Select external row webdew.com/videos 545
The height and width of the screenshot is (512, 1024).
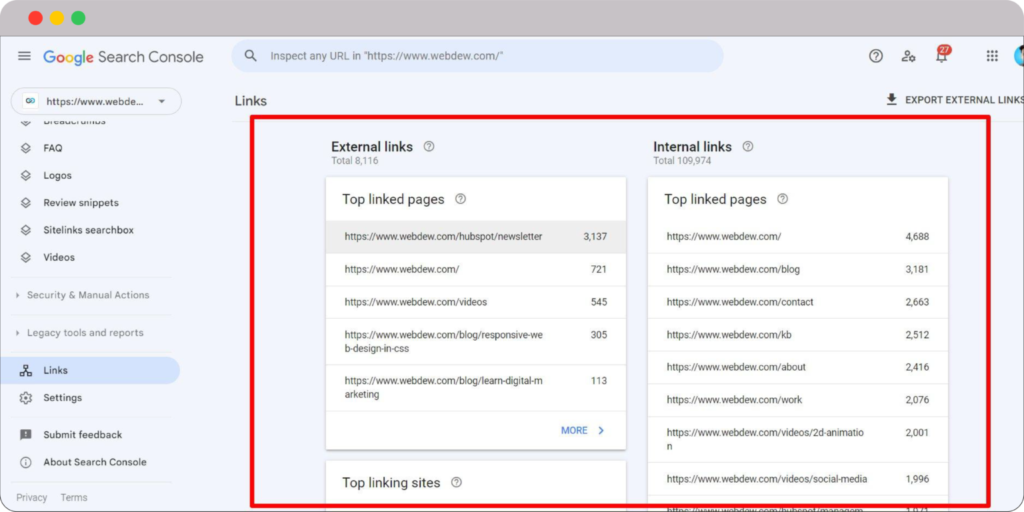(x=475, y=302)
